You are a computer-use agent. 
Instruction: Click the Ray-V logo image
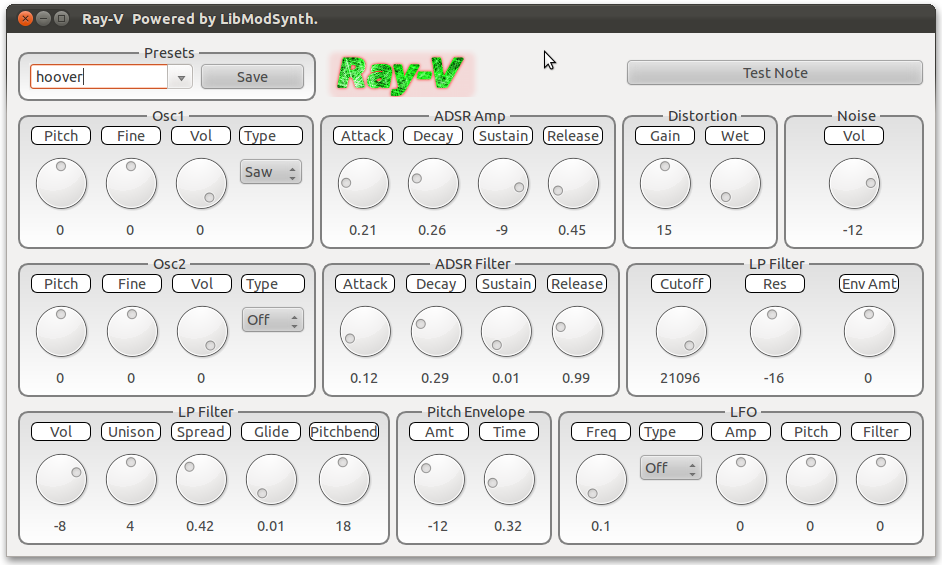405,74
